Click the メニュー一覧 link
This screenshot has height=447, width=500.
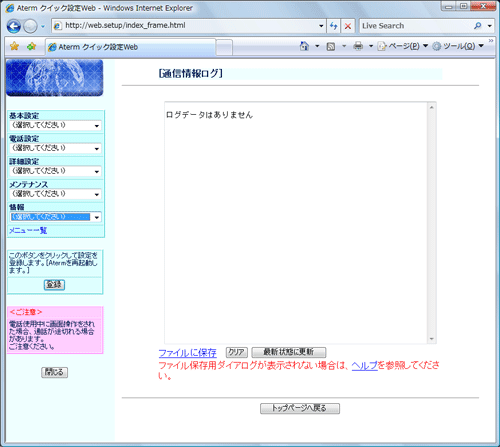(28, 231)
